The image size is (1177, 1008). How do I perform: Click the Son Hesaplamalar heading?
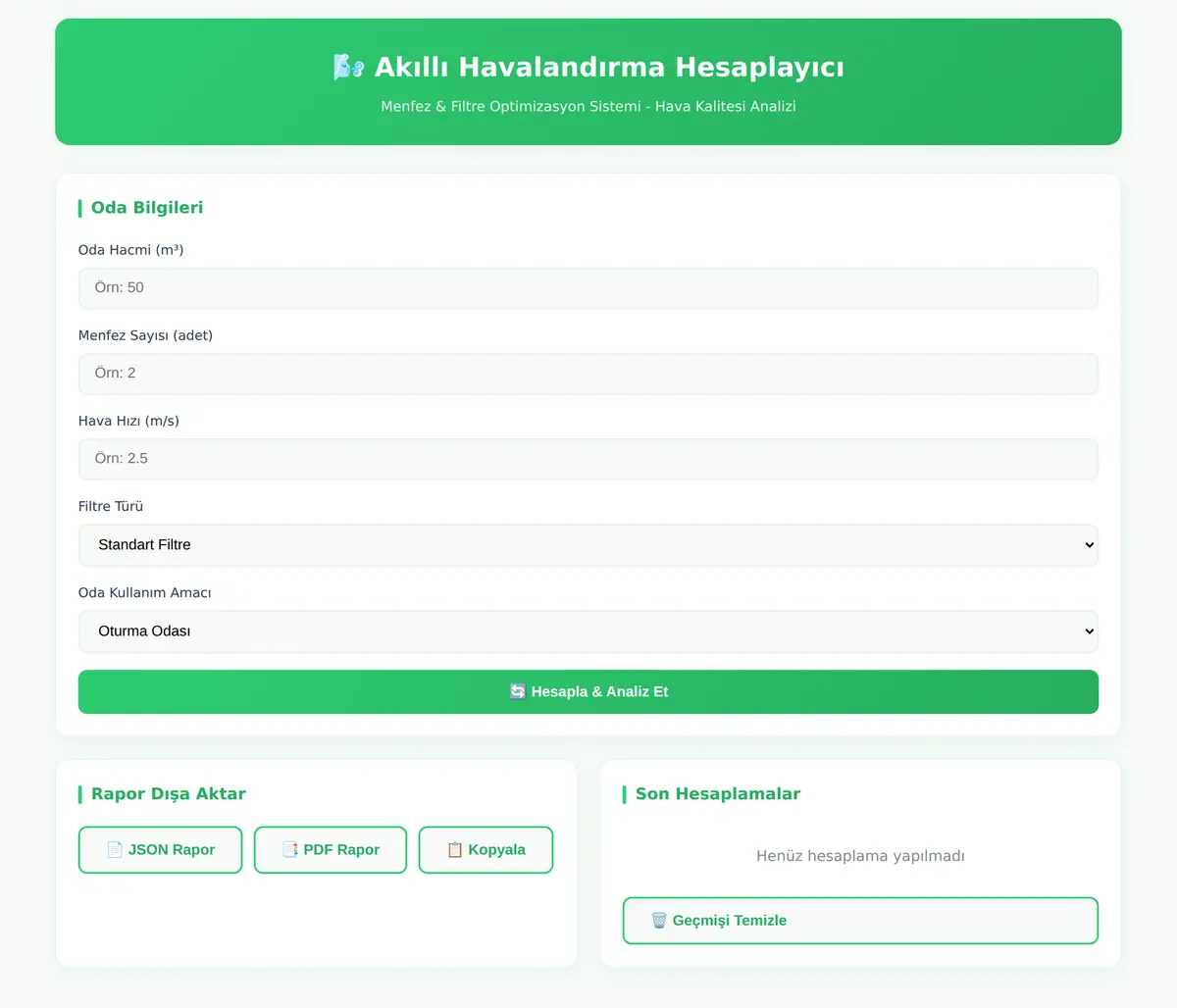coord(718,794)
